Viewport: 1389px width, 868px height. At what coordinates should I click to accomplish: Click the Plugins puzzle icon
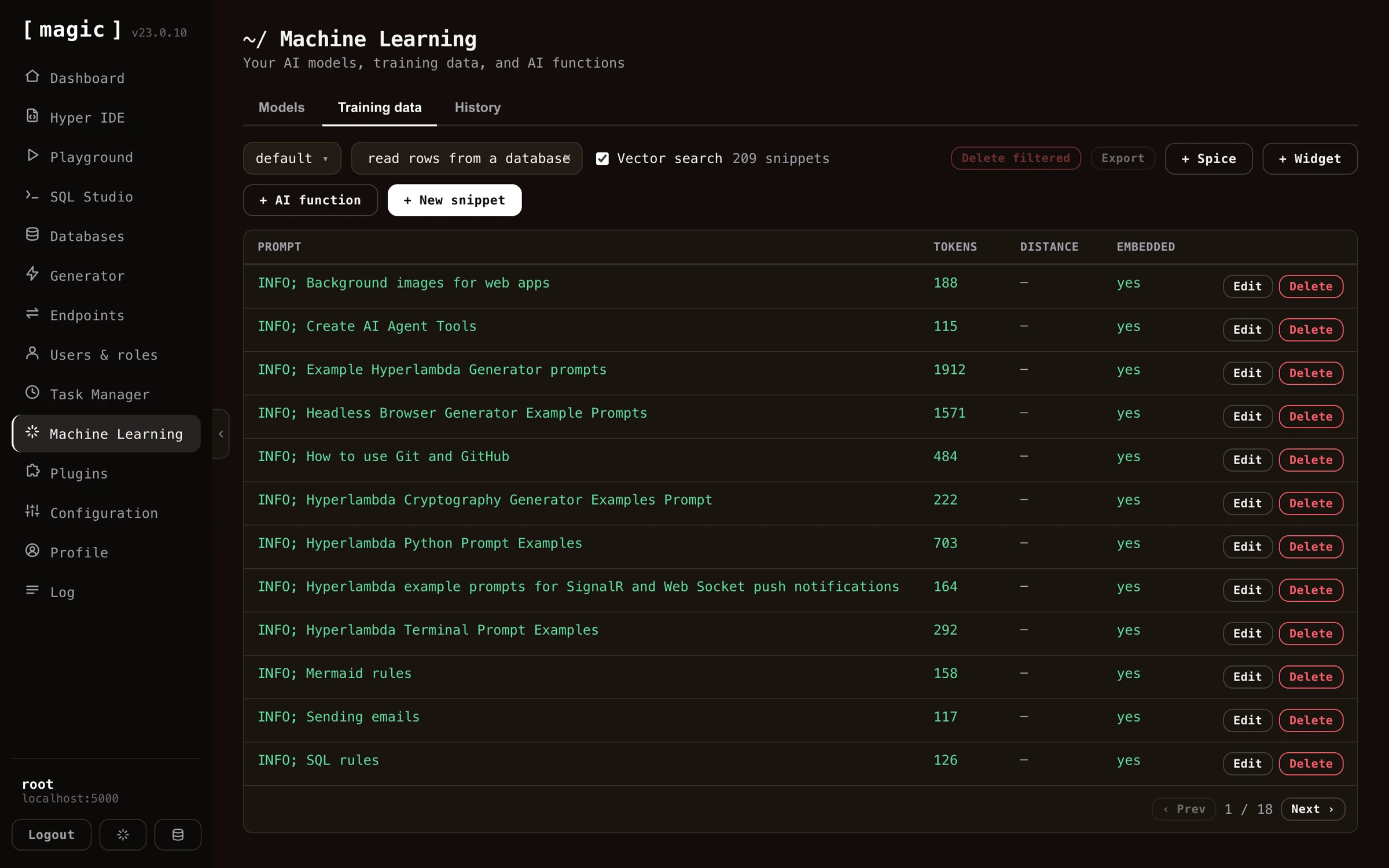pyautogui.click(x=32, y=472)
